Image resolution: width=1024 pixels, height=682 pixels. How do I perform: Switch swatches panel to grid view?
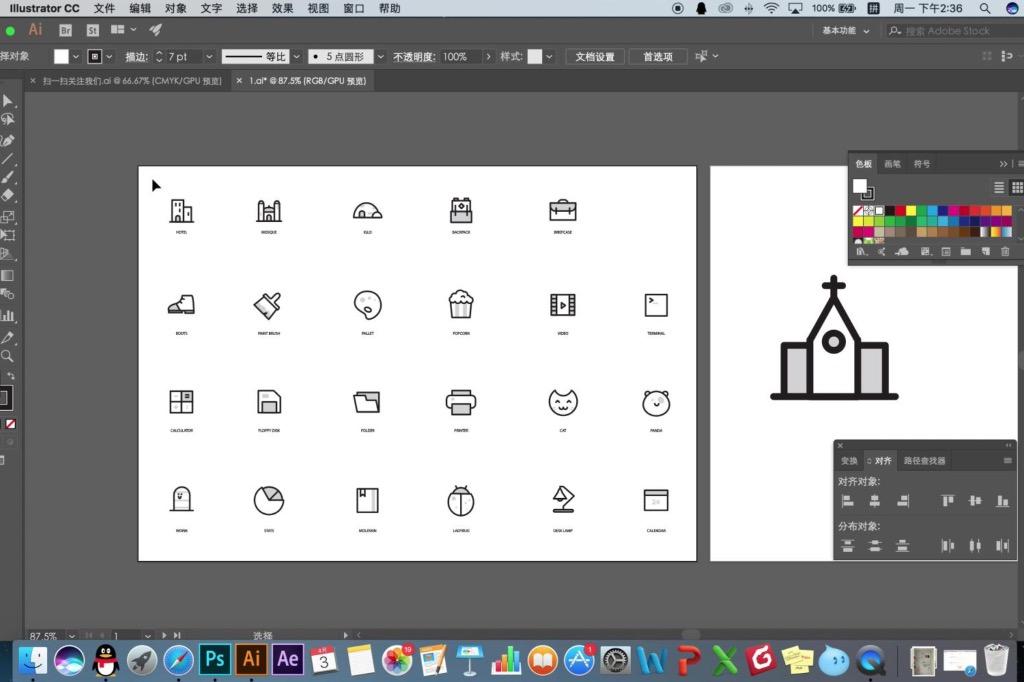click(x=1017, y=188)
